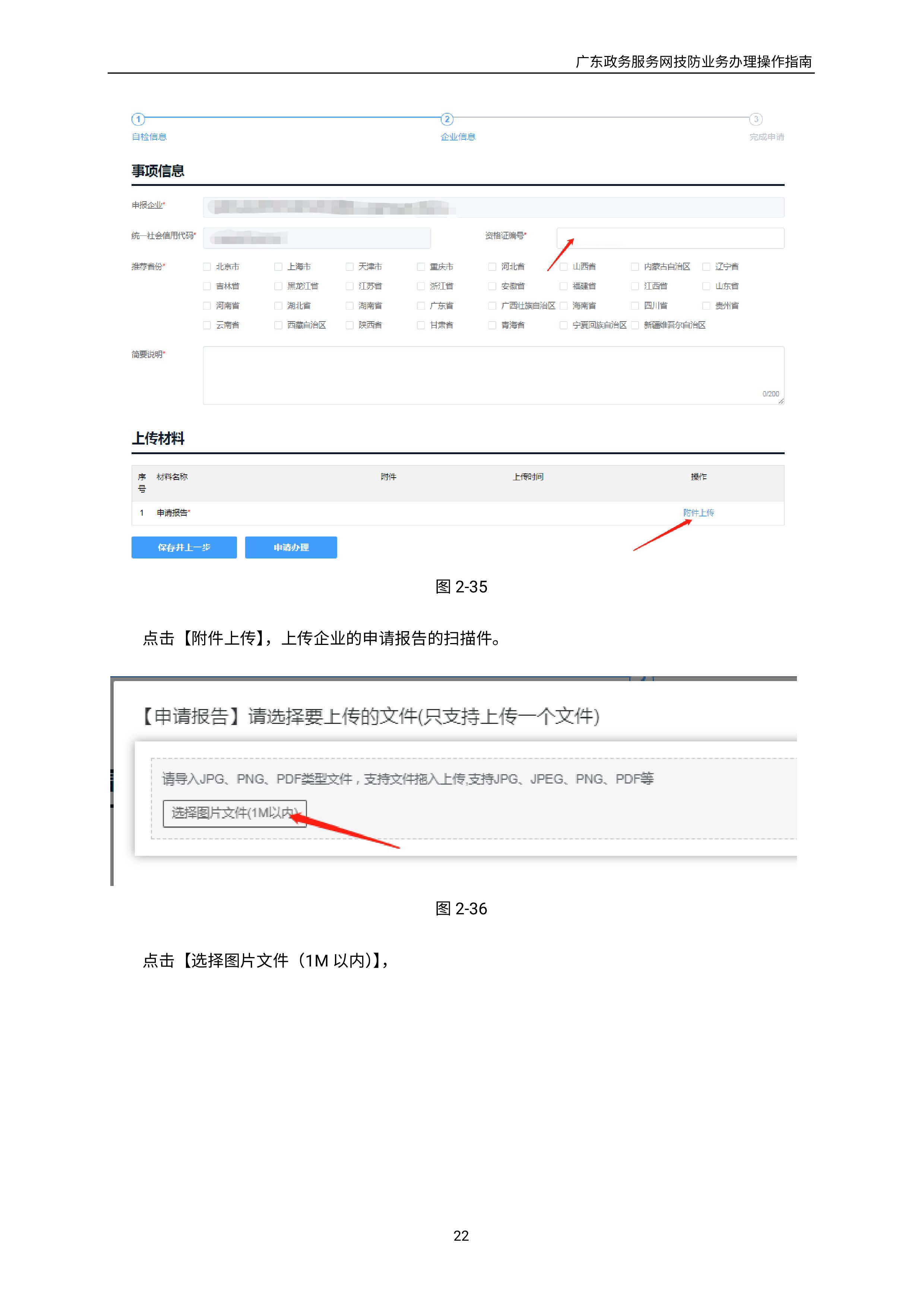Click the 统一社会信用代码 field

(x=317, y=238)
